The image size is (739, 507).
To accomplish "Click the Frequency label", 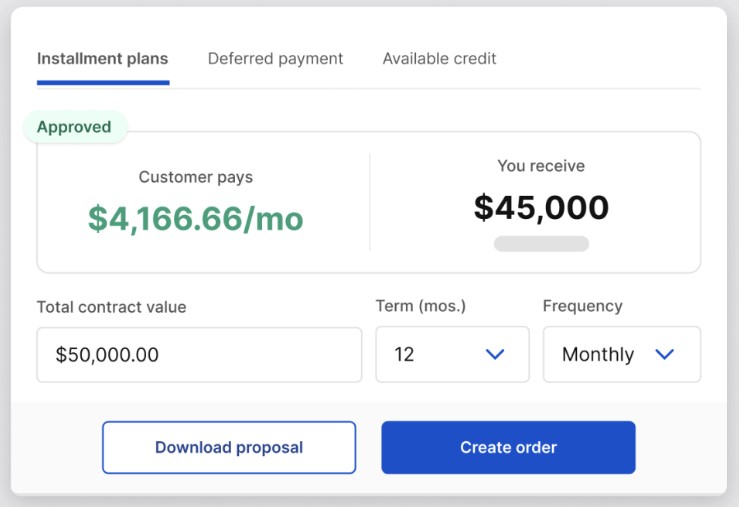I will click(582, 306).
